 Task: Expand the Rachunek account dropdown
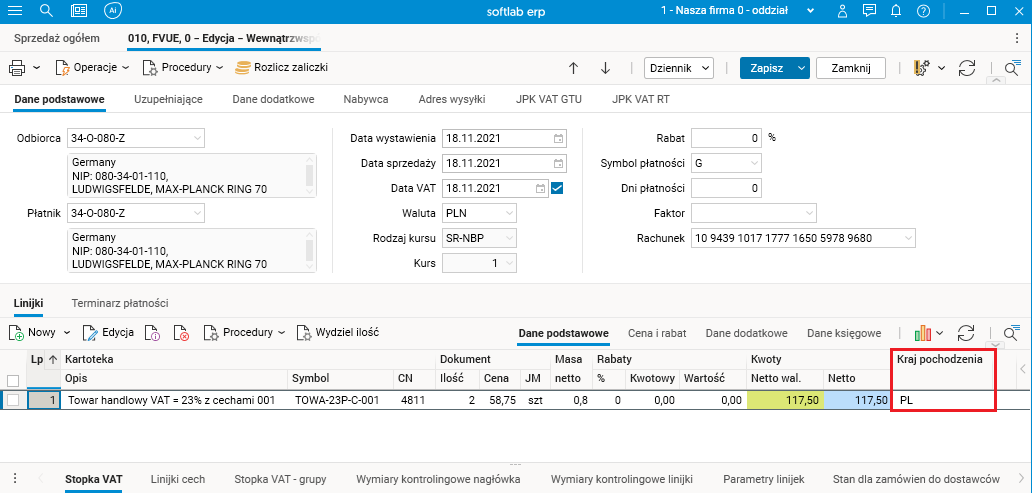click(x=908, y=238)
